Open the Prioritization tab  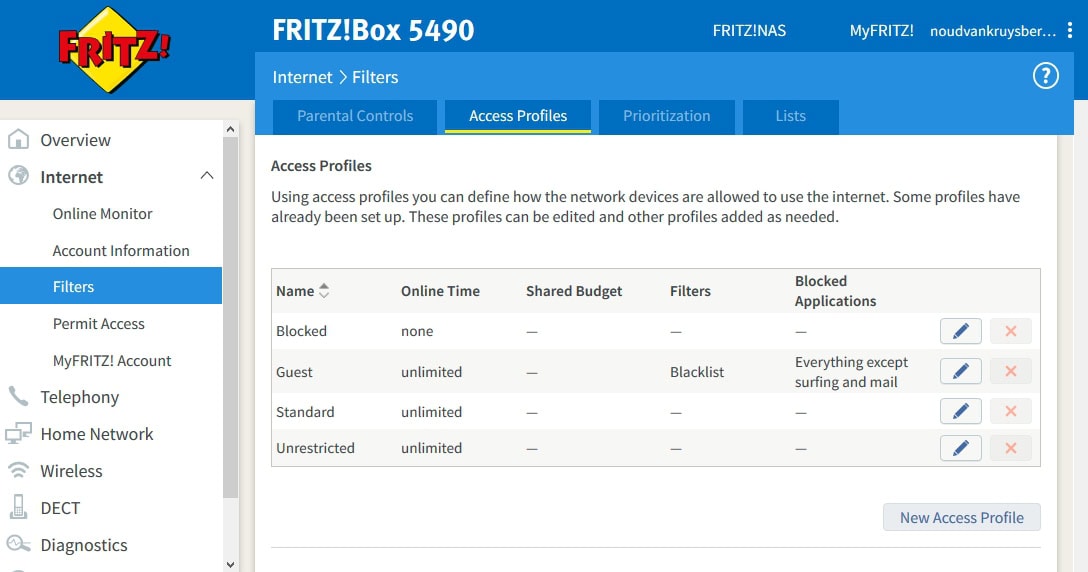[x=666, y=116]
